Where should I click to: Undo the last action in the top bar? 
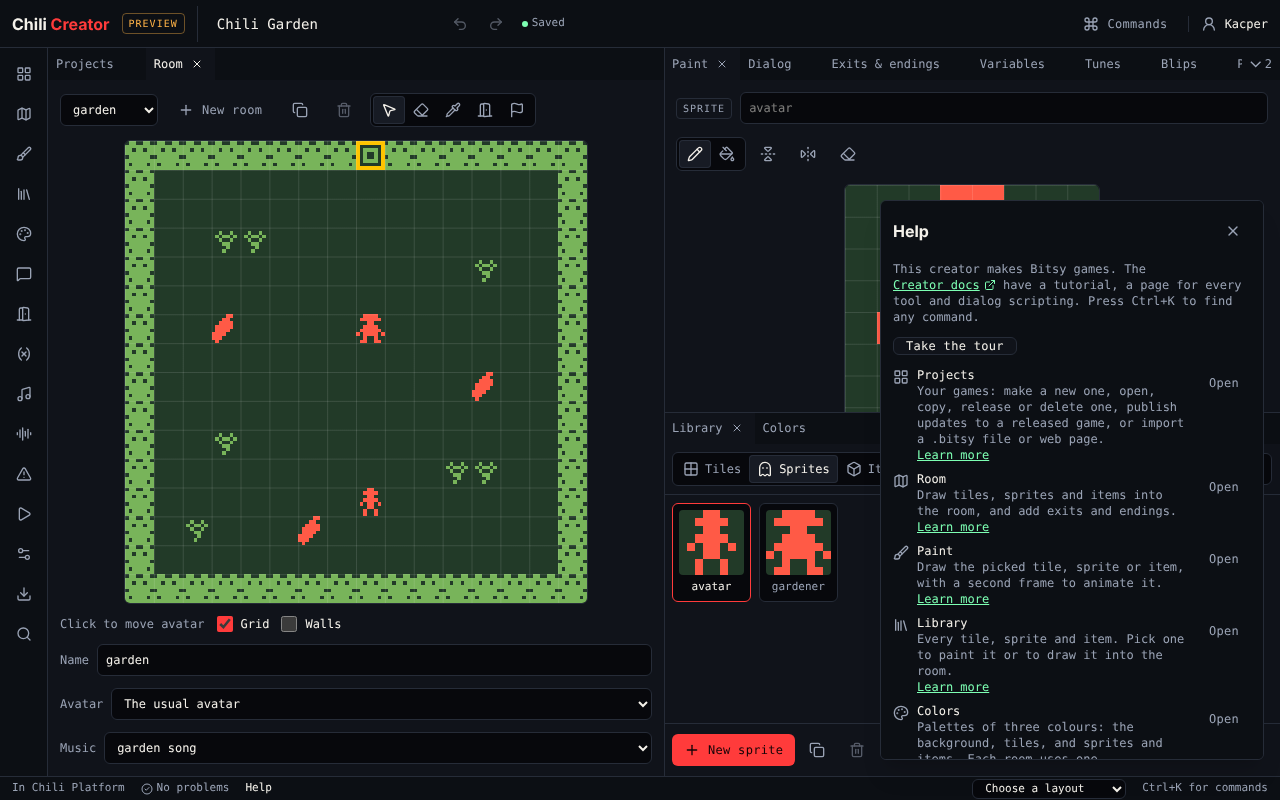click(460, 24)
